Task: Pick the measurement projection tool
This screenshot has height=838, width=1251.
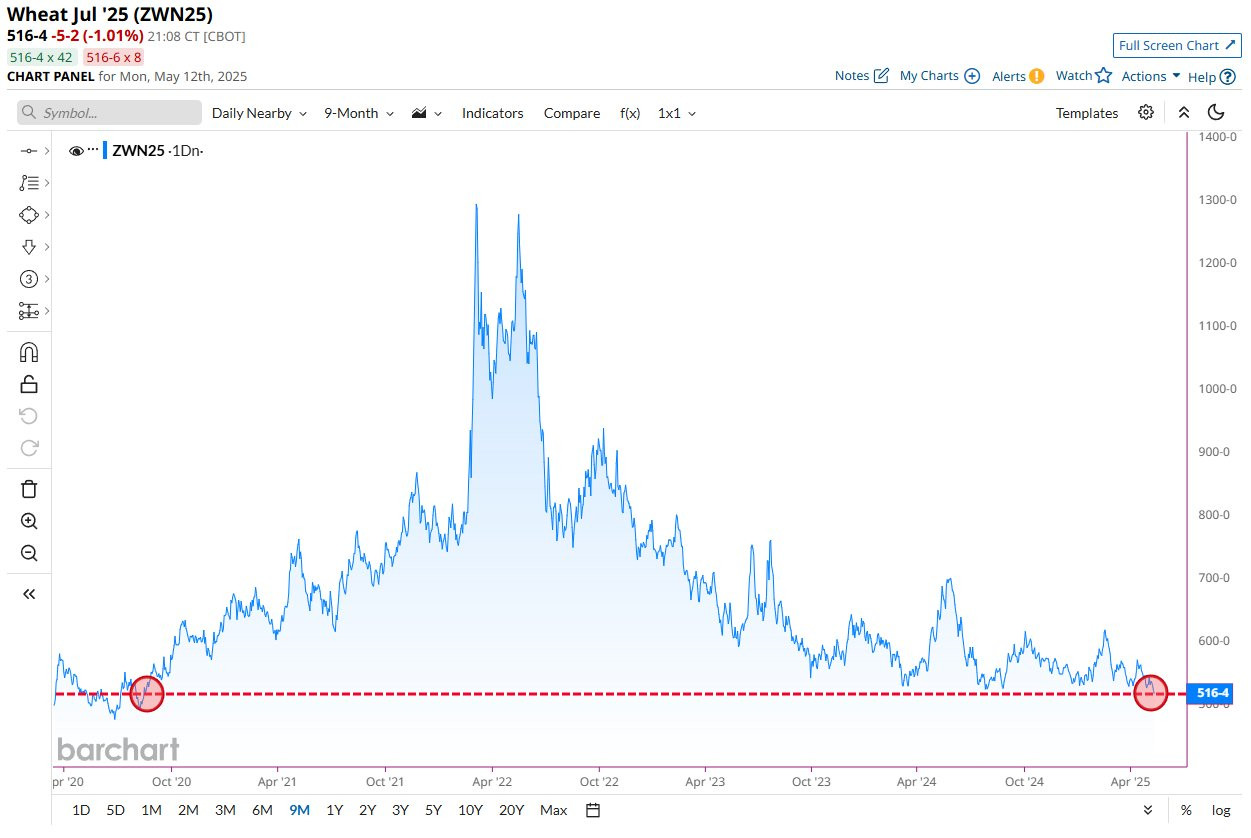Action: tap(29, 311)
